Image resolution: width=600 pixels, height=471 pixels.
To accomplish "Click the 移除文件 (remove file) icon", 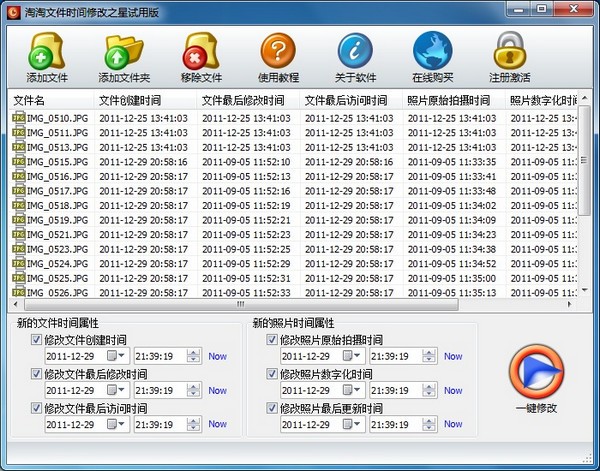I will [201, 51].
